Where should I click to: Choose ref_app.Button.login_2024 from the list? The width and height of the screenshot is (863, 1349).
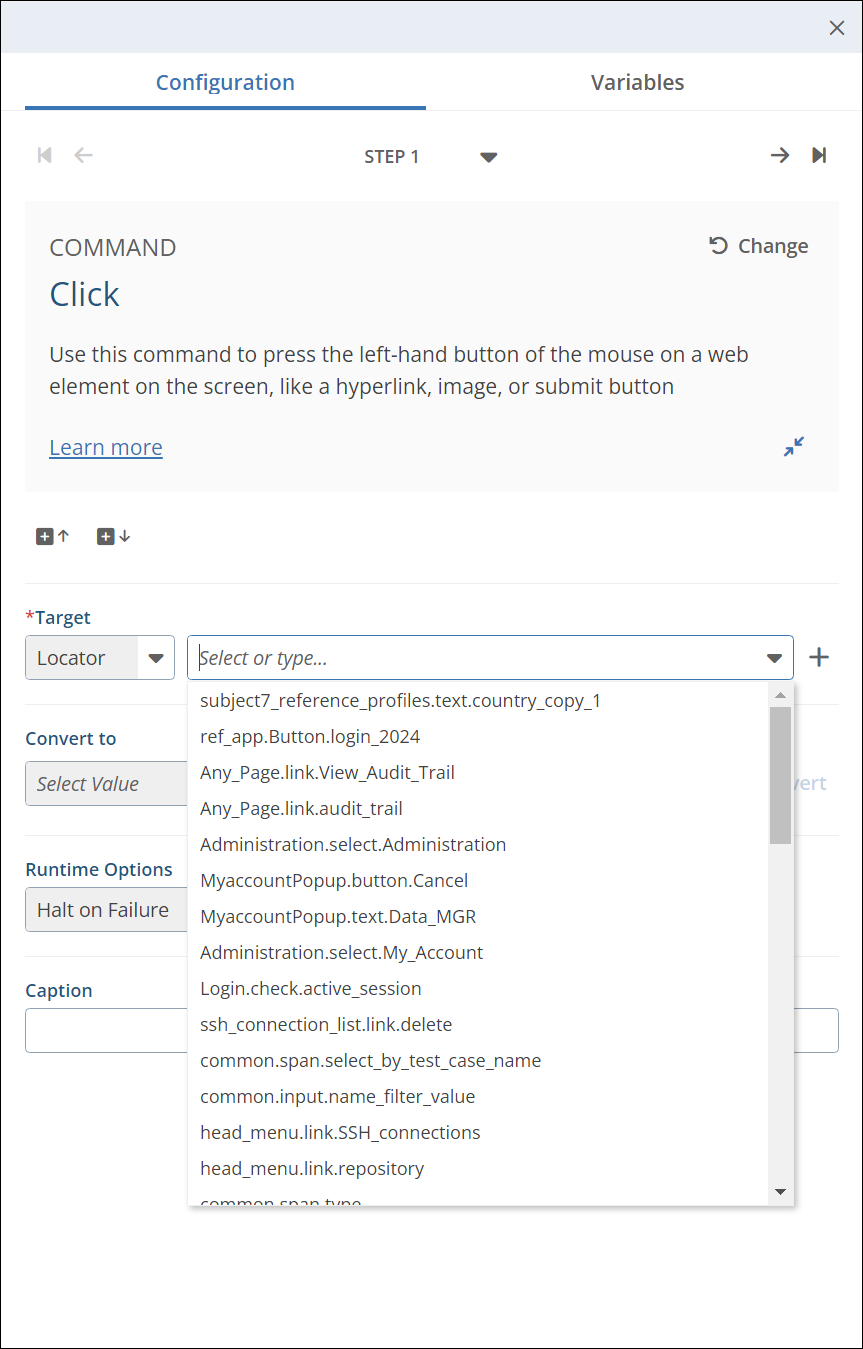pos(310,737)
